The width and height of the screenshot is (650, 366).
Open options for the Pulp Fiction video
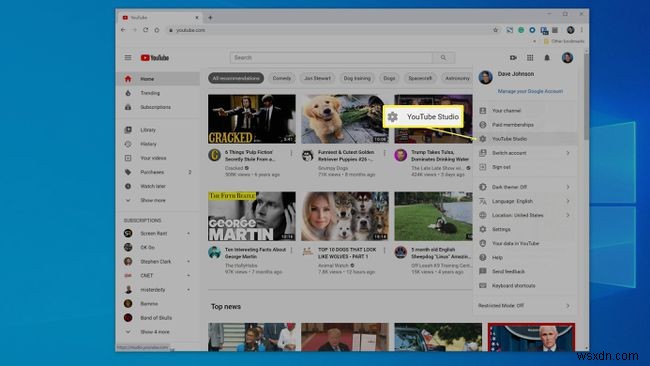[291, 153]
